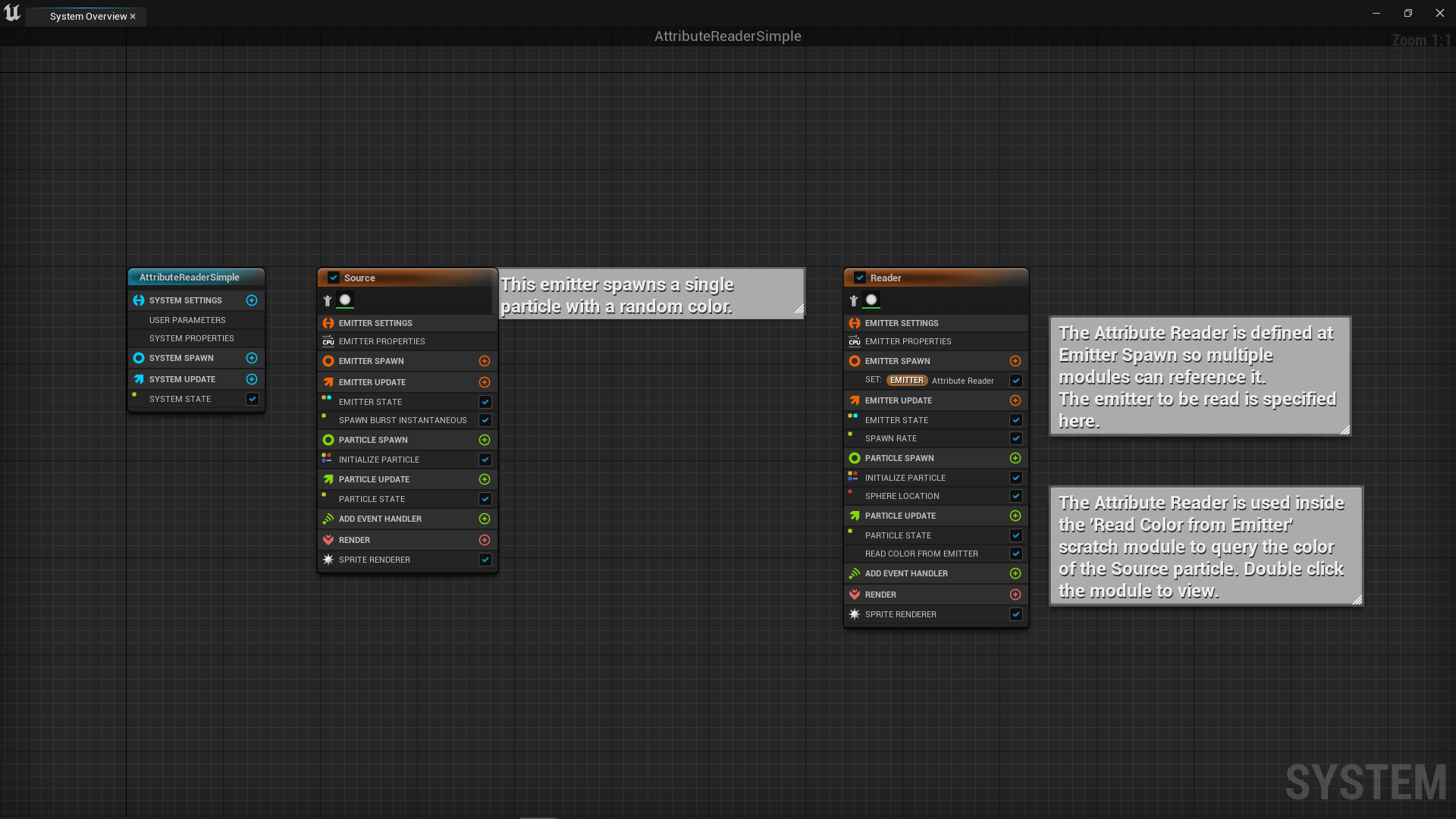Click the isolate emitter icon in the Reader header
This screenshot has width=1456, height=819.
pos(854,300)
